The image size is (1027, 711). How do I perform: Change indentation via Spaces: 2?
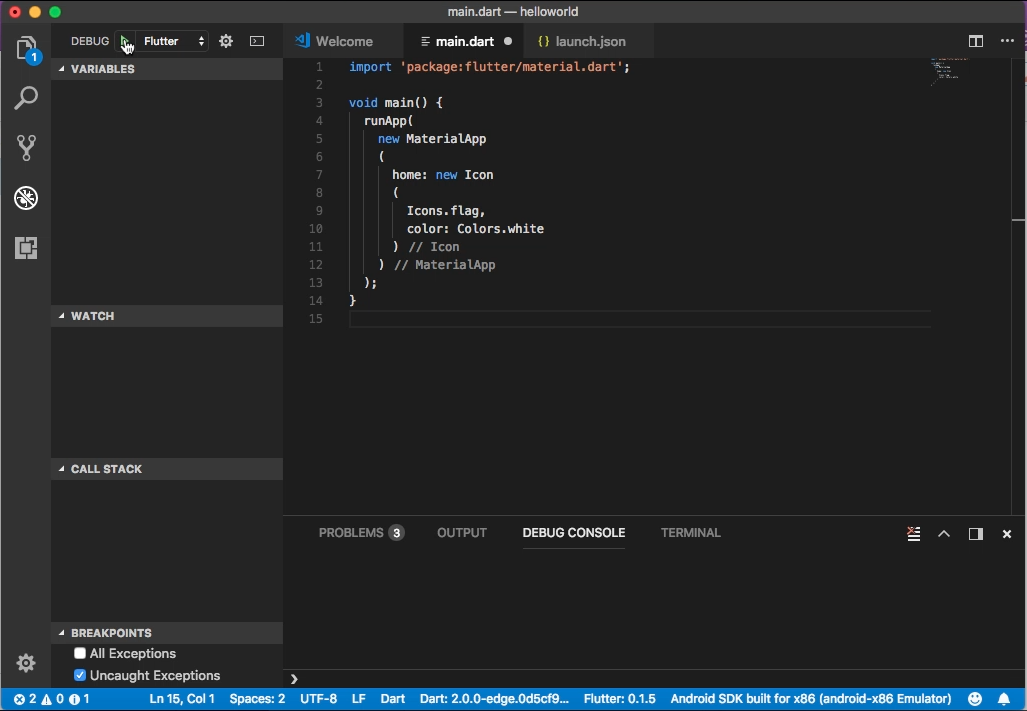click(257, 699)
